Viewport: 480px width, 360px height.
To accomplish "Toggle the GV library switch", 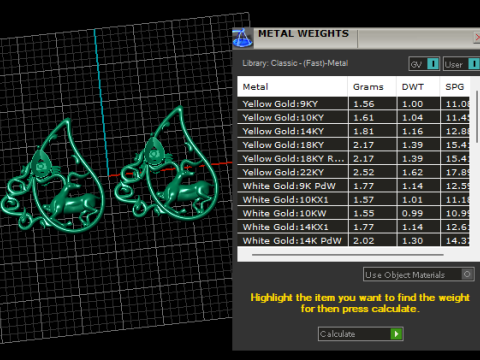I will [424, 64].
